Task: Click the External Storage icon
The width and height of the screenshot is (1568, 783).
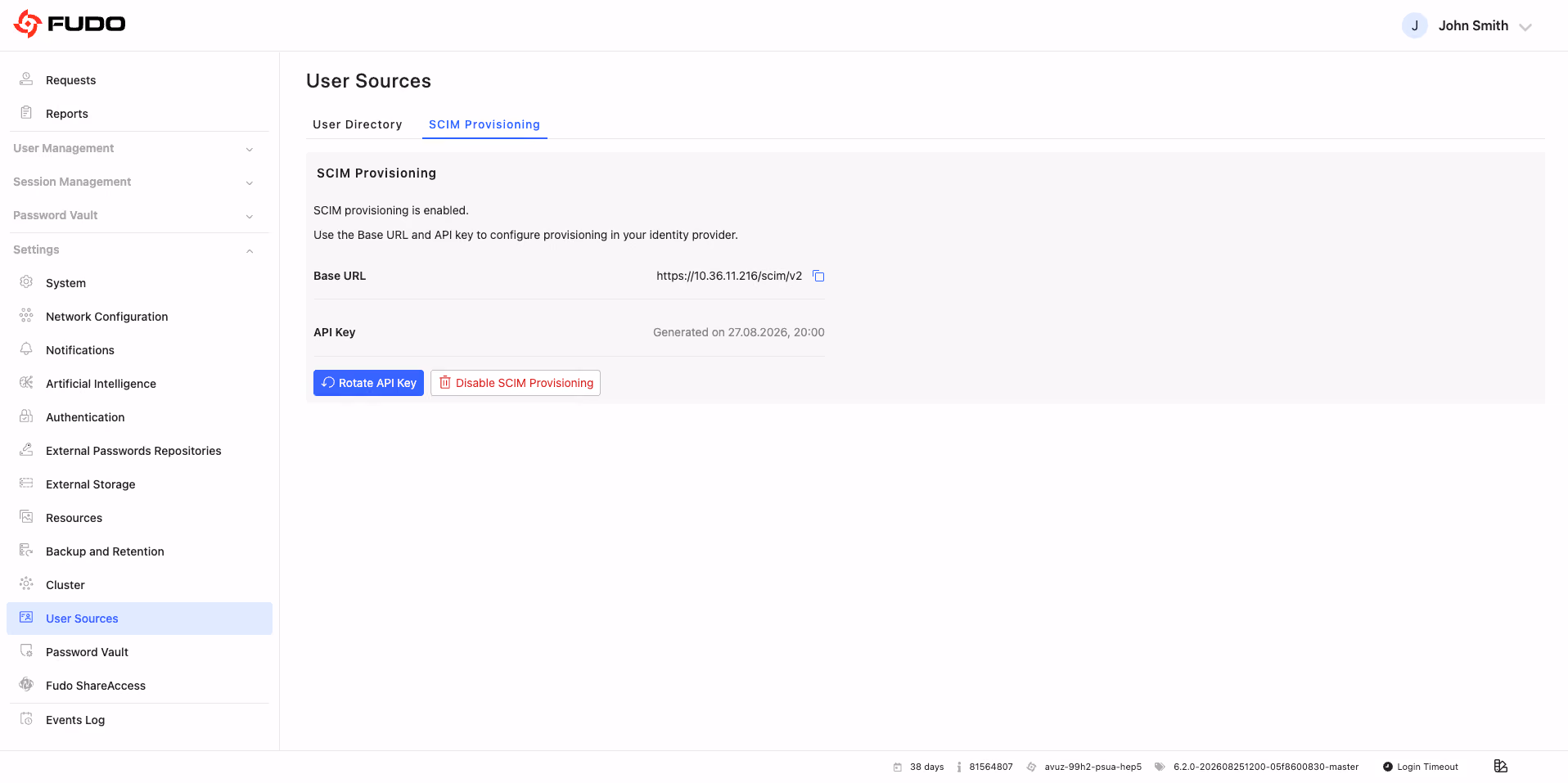Action: coord(26,484)
